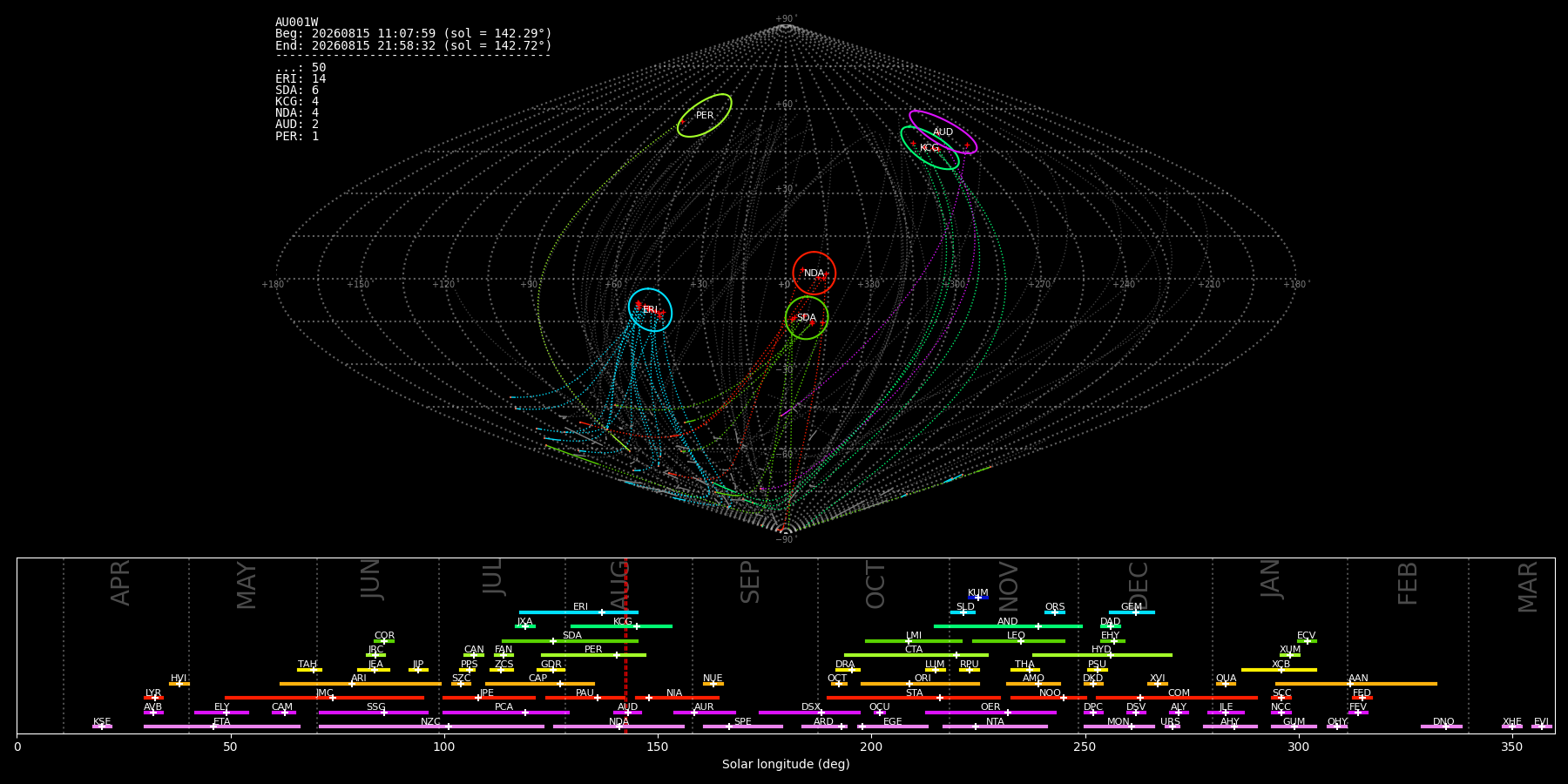Image resolution: width=1568 pixels, height=784 pixels.
Task: Select the CAP orange timeline bar
Action: [x=540, y=684]
